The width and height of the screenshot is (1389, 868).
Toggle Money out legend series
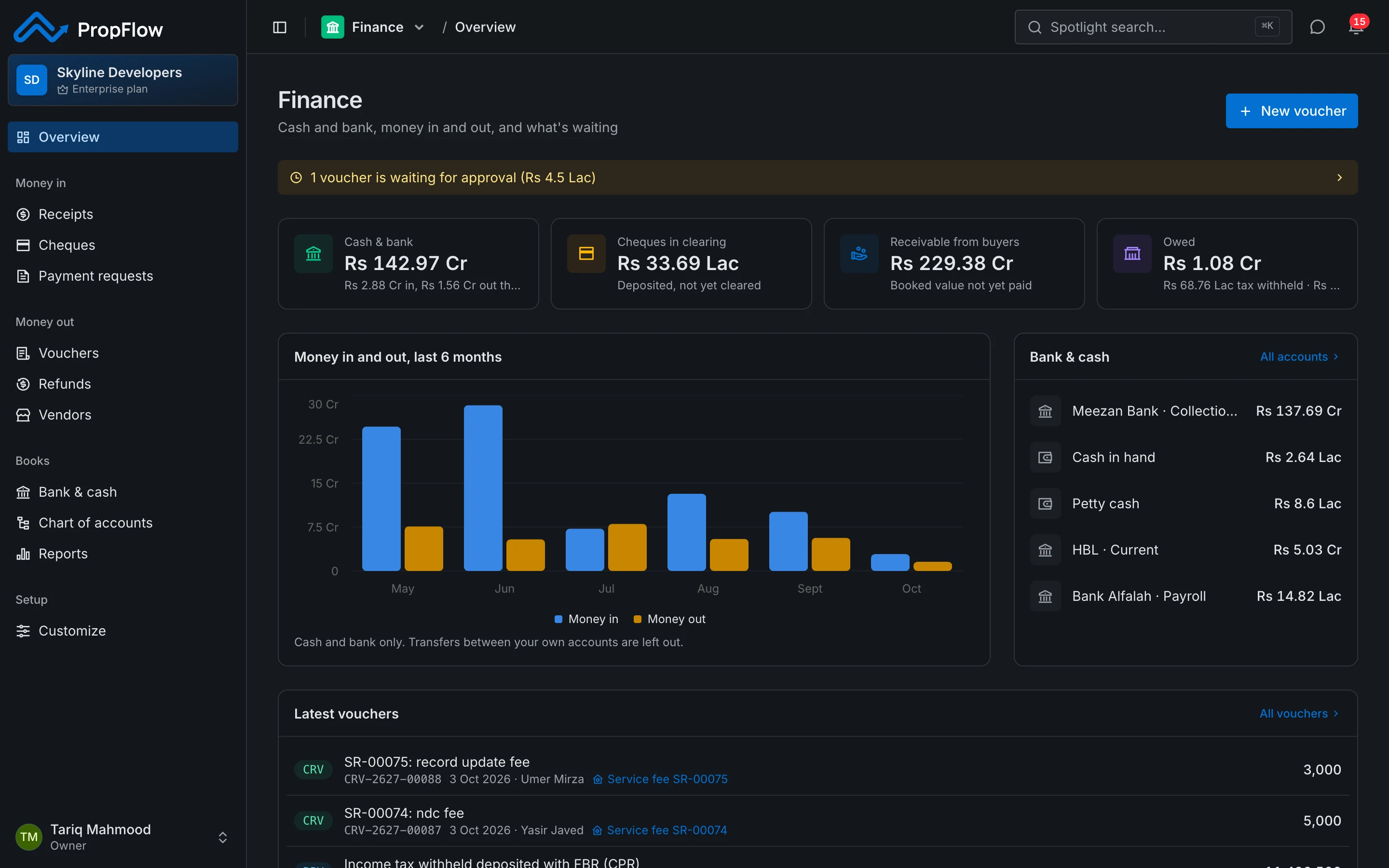(x=669, y=619)
